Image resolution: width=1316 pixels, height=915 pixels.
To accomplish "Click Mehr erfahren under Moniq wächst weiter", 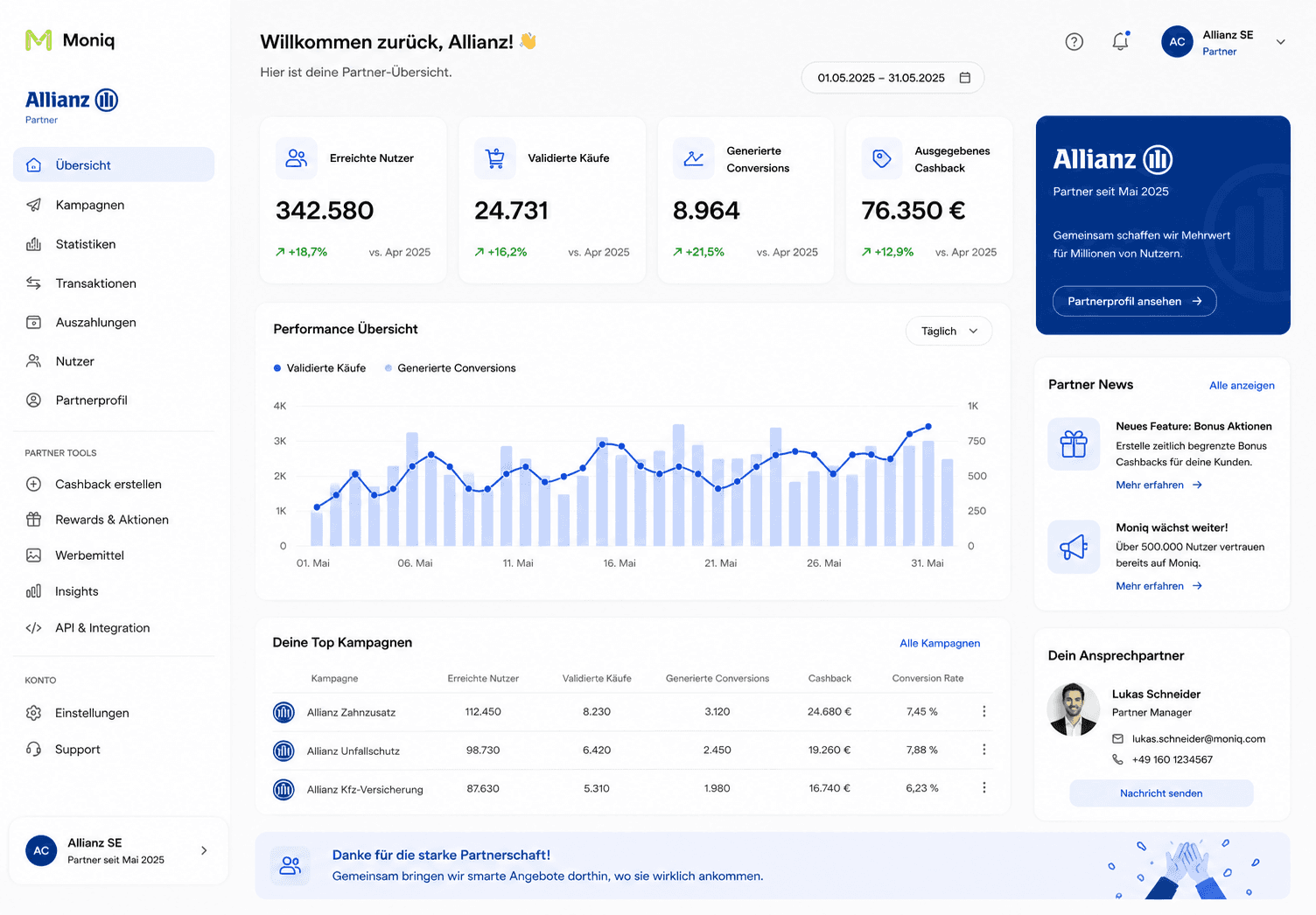I will [x=1158, y=586].
